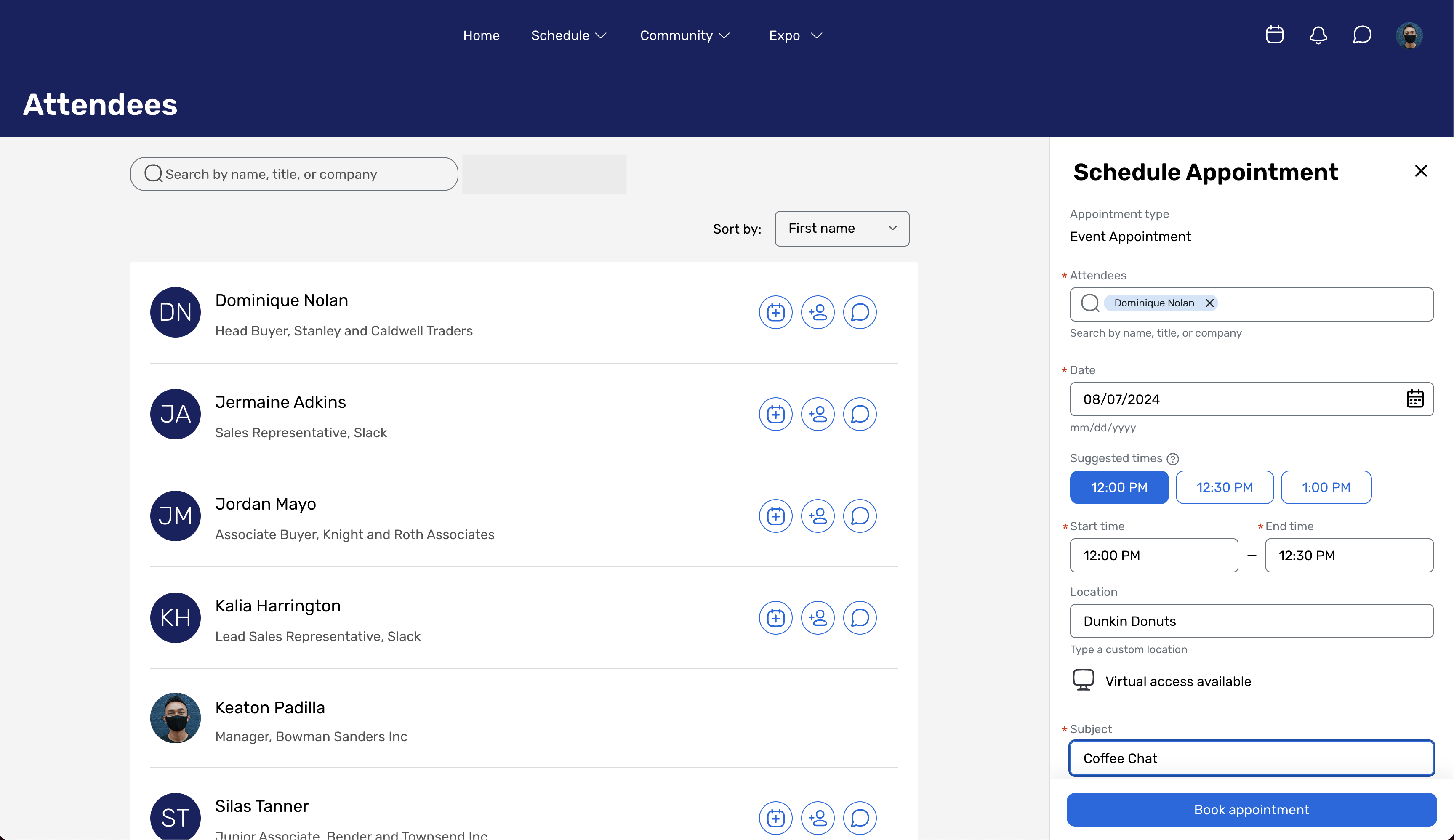The width and height of the screenshot is (1454, 840).
Task: Open the calendar icon in top navigation
Action: point(1275,35)
